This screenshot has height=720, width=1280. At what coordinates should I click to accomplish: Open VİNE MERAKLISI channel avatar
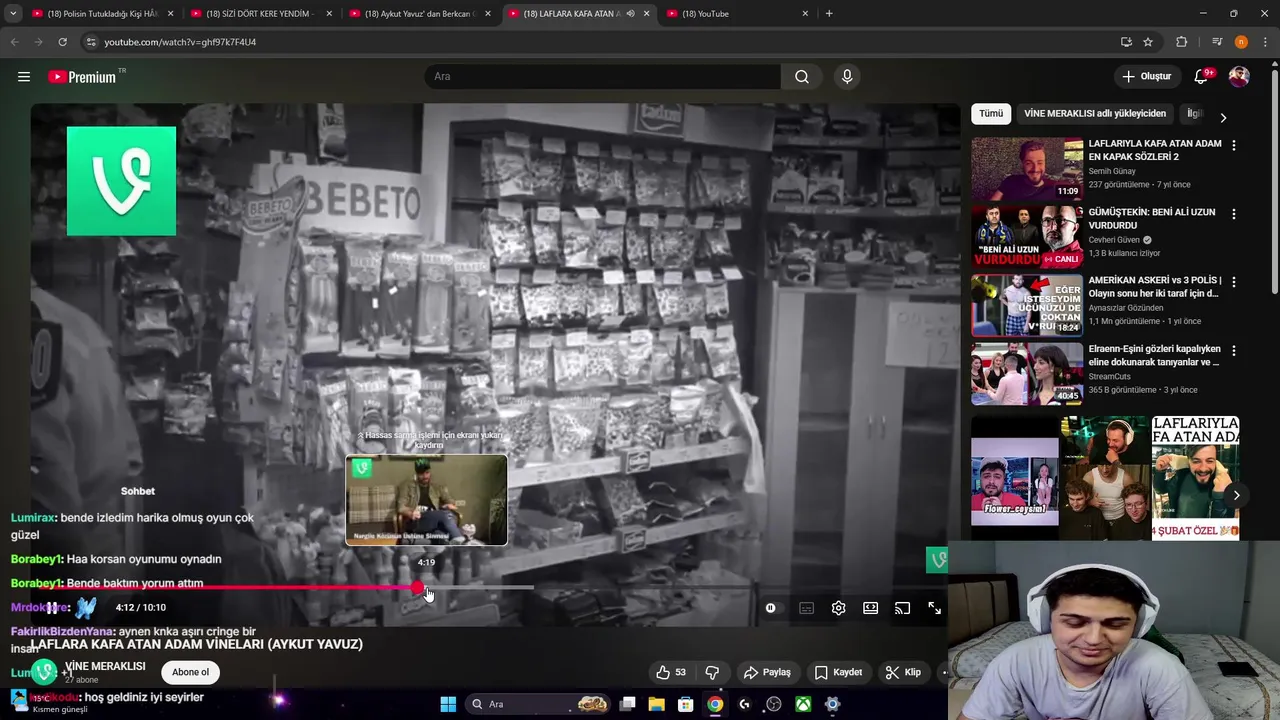(44, 672)
